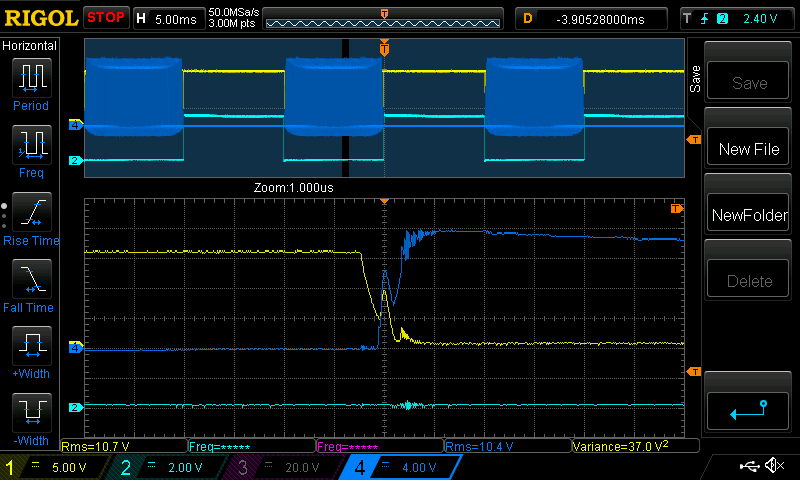Open the trigger level 2.40 V setting
Viewport: 800px width, 480px height.
(737, 18)
